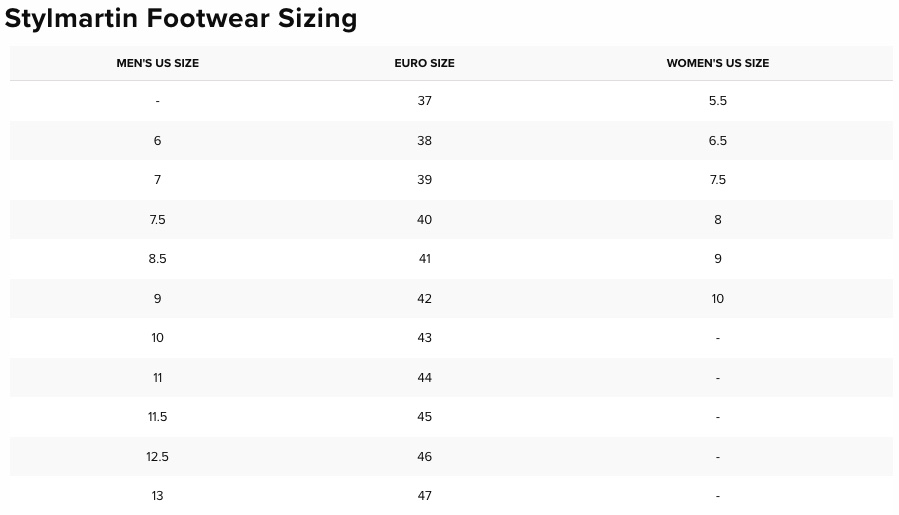Select Euro size 42 cell
This screenshot has height=515, width=899.
tap(424, 299)
